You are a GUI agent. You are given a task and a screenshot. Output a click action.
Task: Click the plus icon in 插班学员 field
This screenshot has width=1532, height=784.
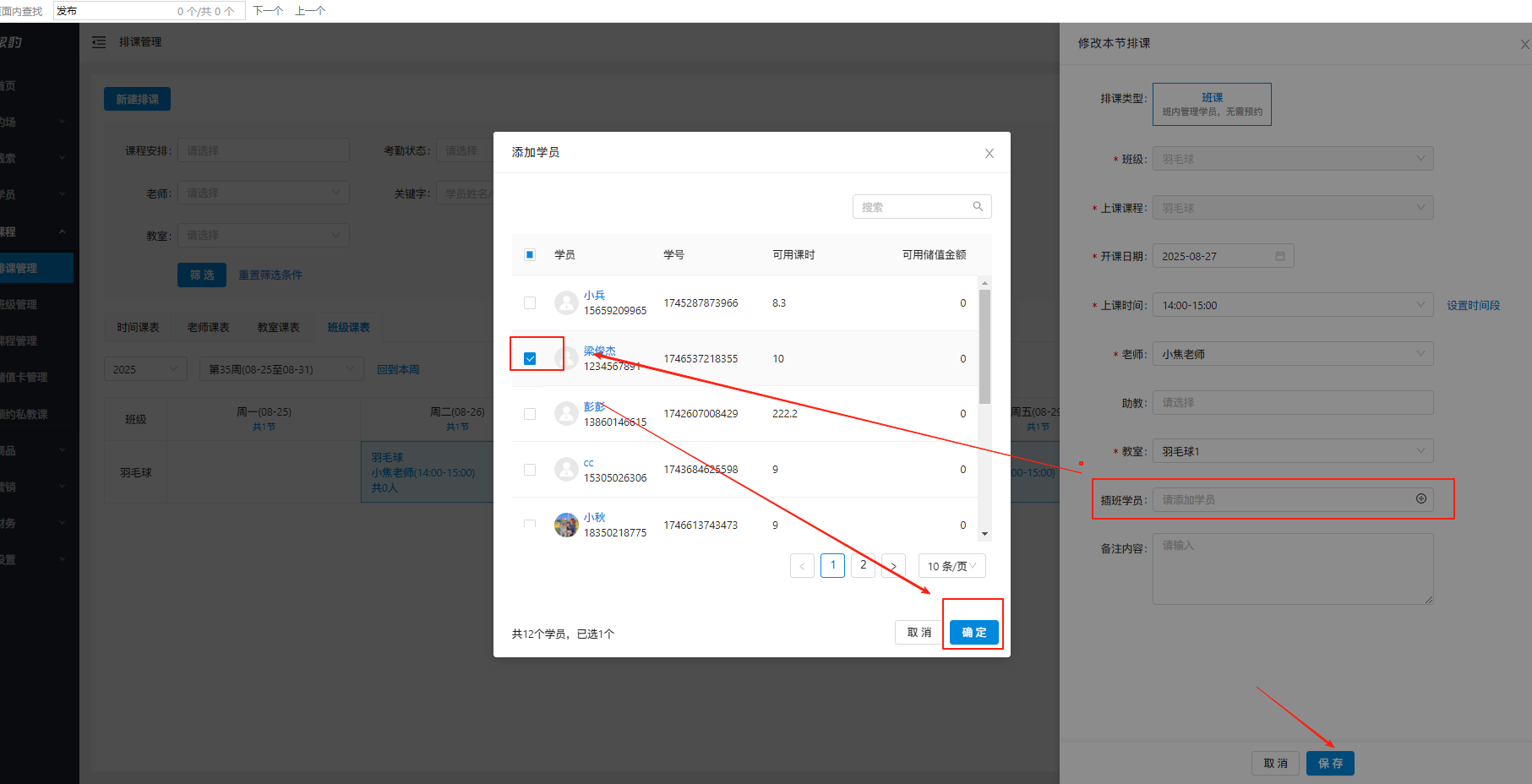(1420, 499)
